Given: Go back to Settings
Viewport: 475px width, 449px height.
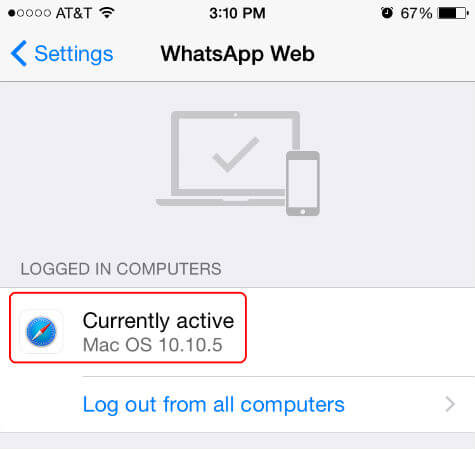Looking at the screenshot, I should [x=62, y=53].
